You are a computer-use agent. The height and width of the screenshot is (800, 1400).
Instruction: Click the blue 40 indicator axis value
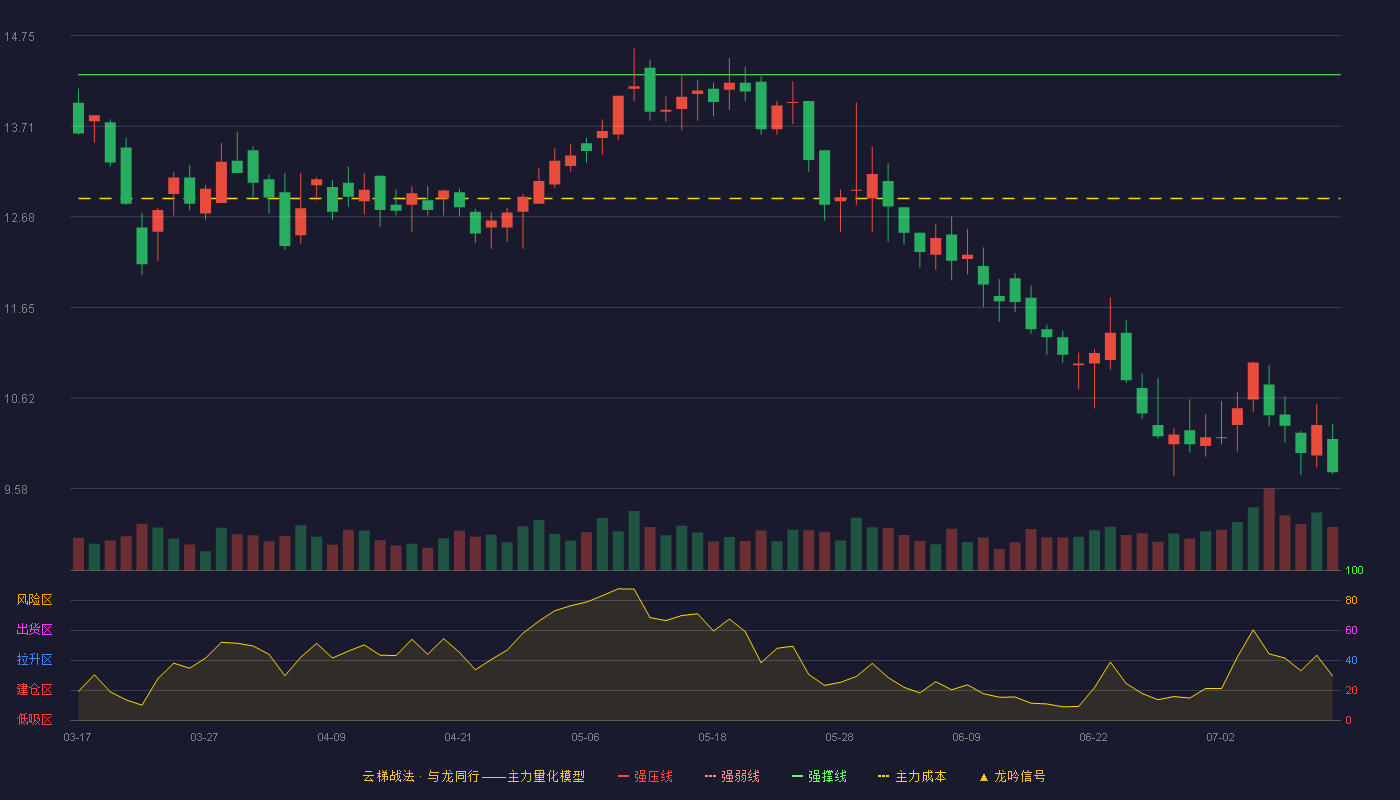point(1351,661)
